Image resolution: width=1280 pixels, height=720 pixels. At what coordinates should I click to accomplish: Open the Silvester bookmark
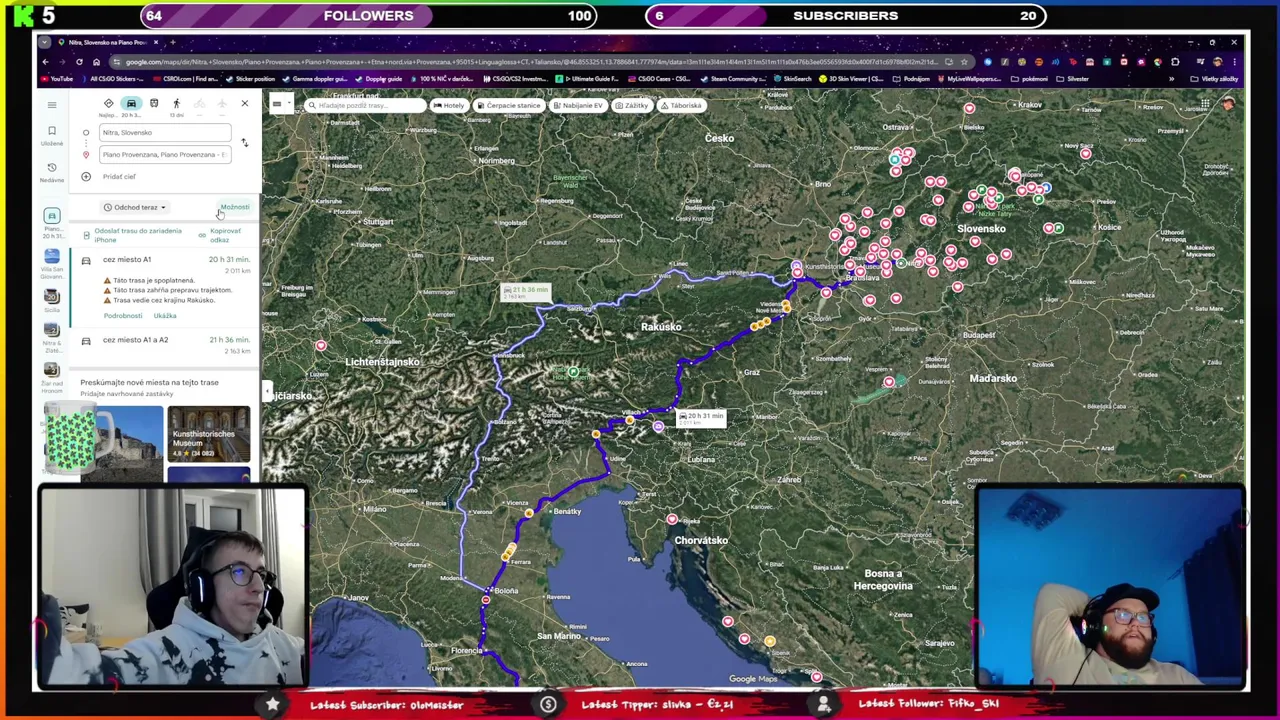pyautogui.click(x=1074, y=79)
